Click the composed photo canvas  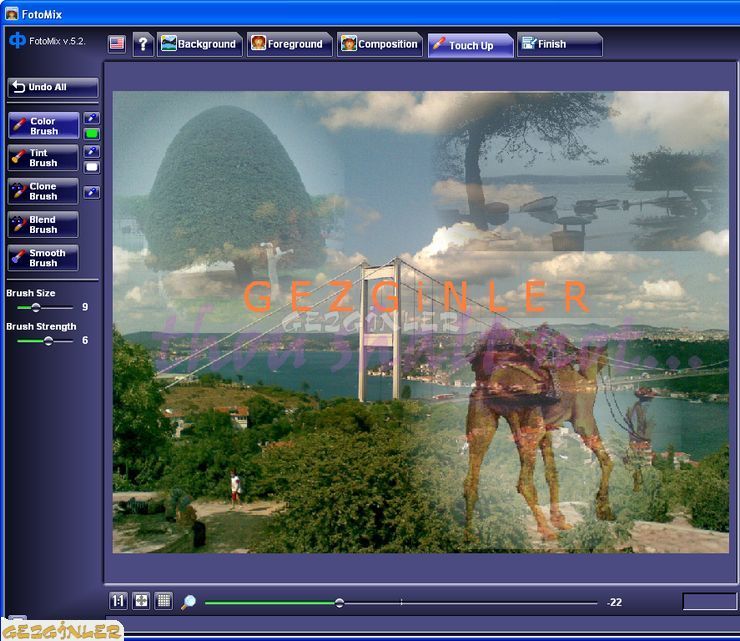(x=420, y=322)
